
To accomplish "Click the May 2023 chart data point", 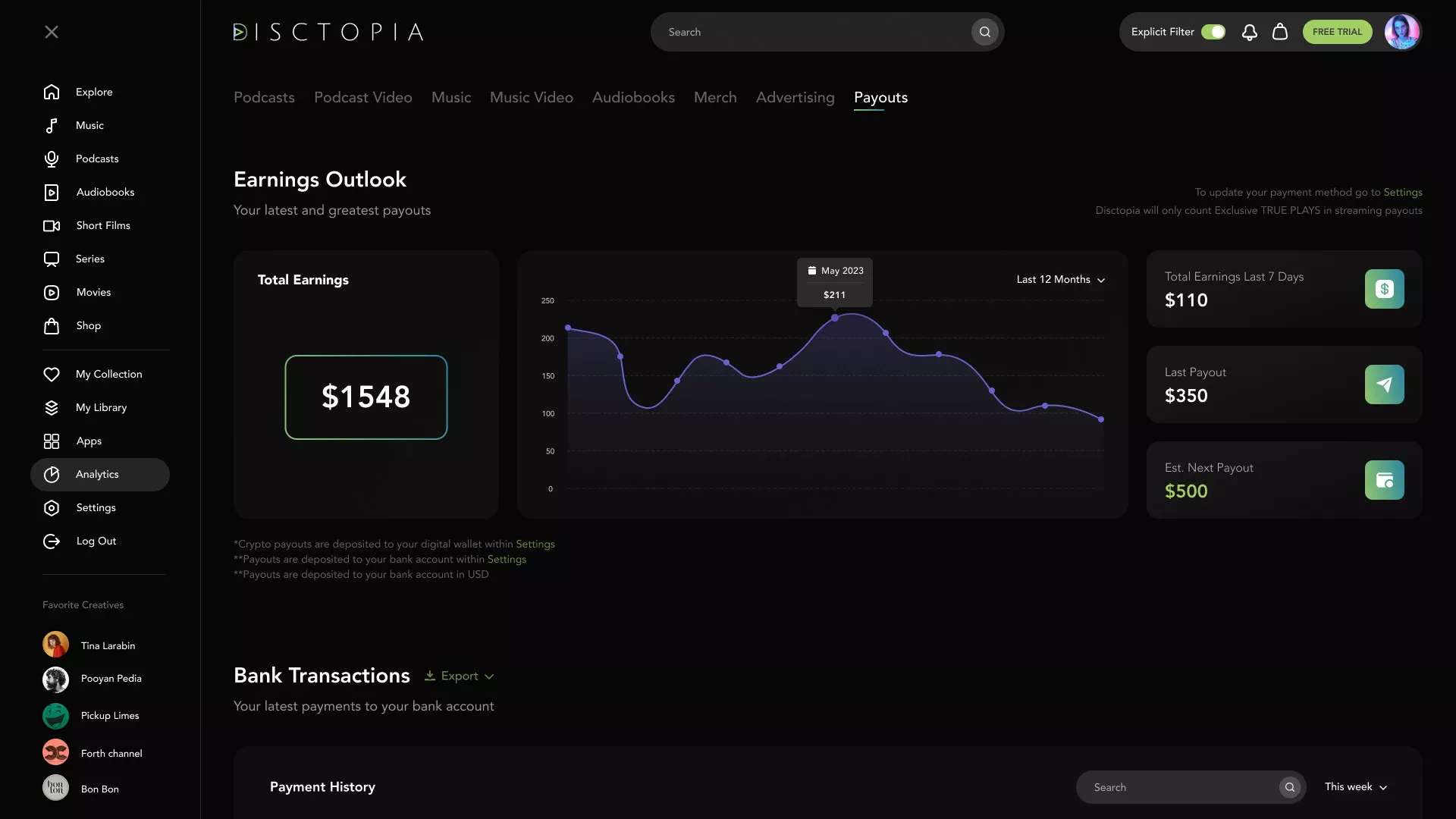I will (x=835, y=318).
